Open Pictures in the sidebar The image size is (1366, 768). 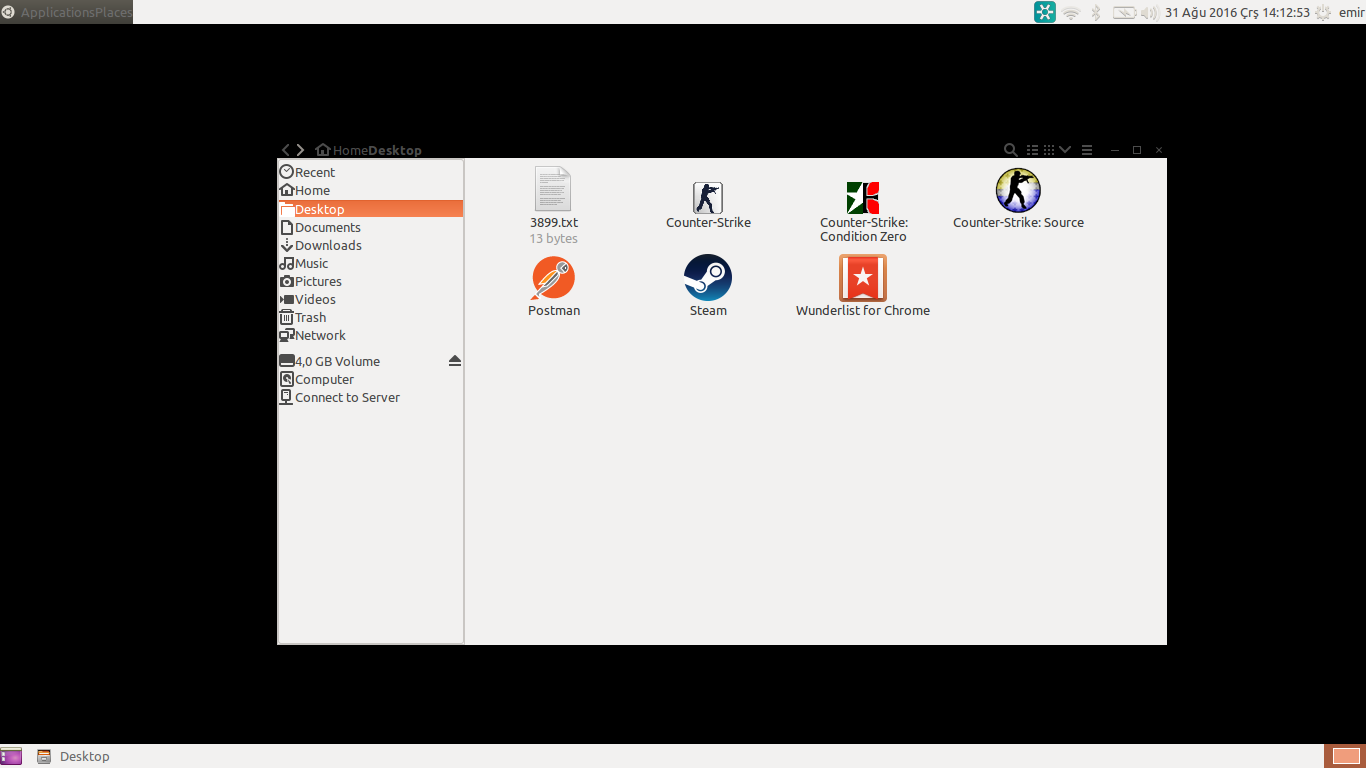click(x=370, y=281)
